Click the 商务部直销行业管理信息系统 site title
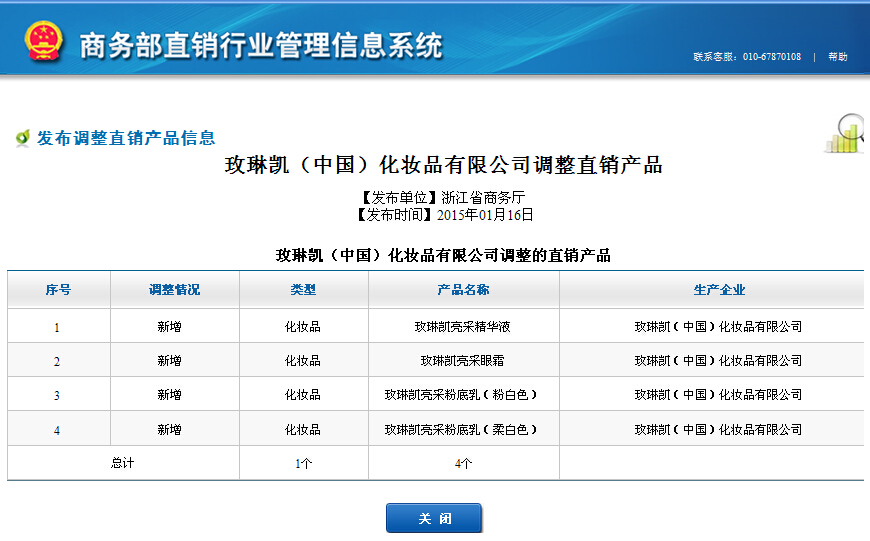 click(260, 45)
